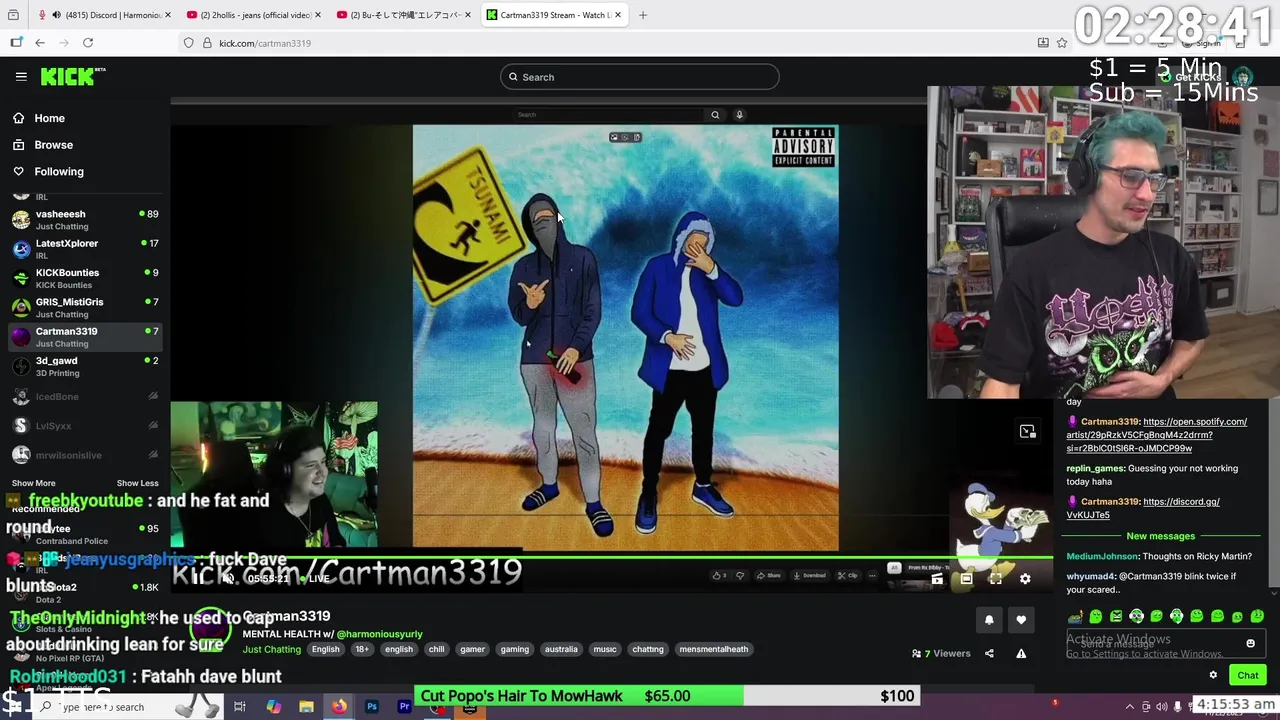Open File Explorer from taskbar

[306, 707]
